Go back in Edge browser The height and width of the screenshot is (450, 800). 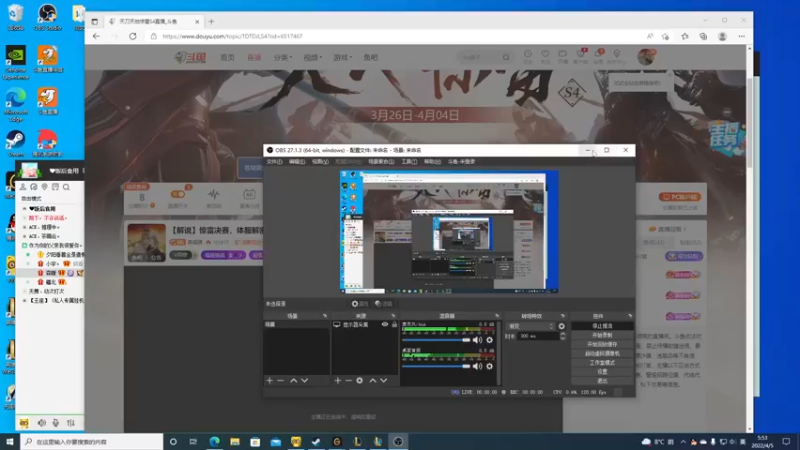(x=96, y=36)
